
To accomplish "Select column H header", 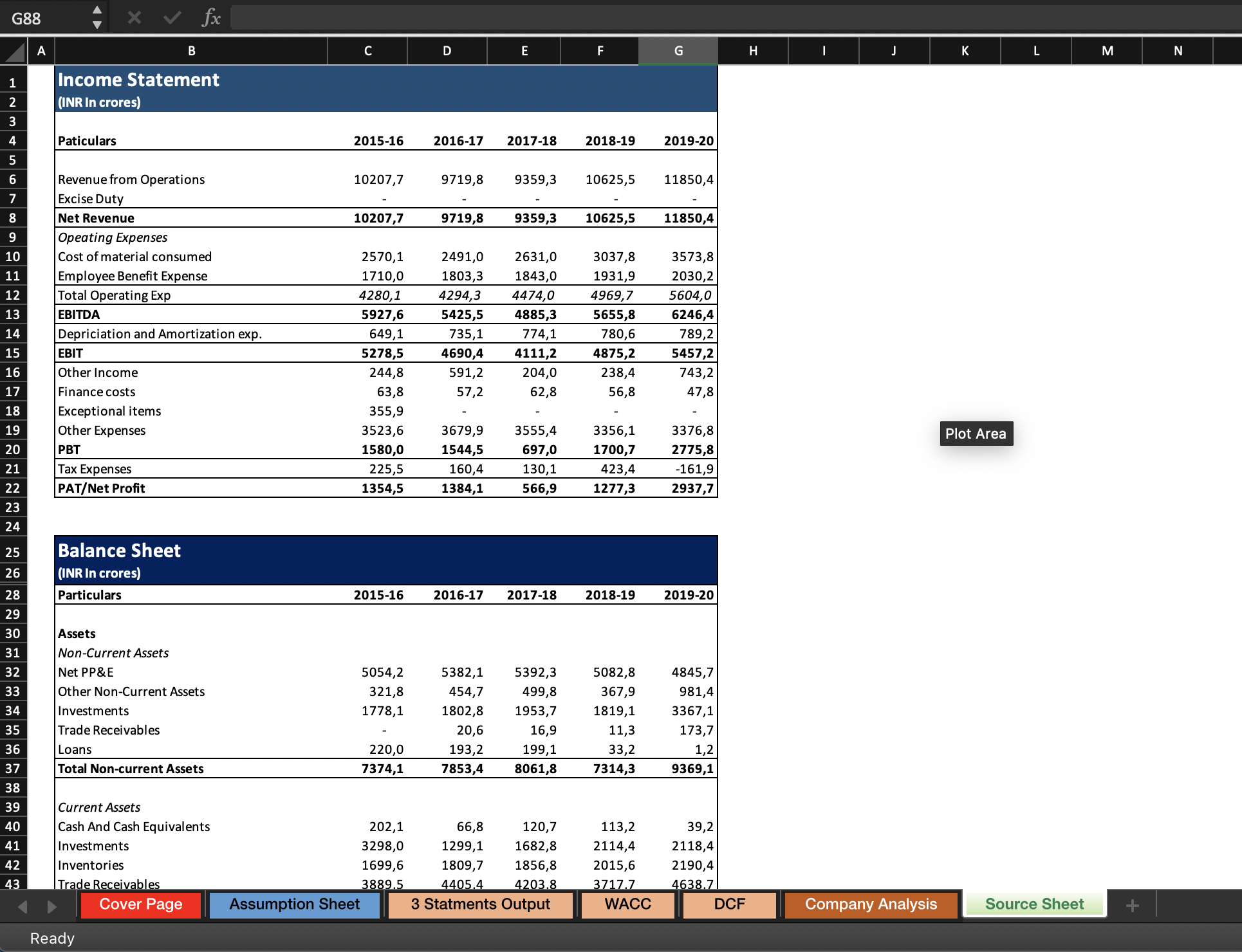I will point(753,51).
